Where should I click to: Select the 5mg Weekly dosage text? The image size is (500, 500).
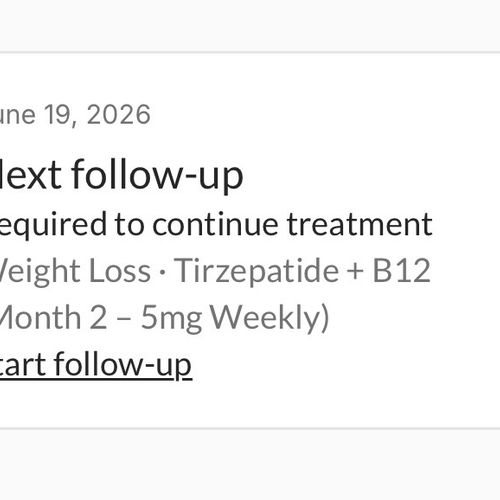[x=232, y=318]
